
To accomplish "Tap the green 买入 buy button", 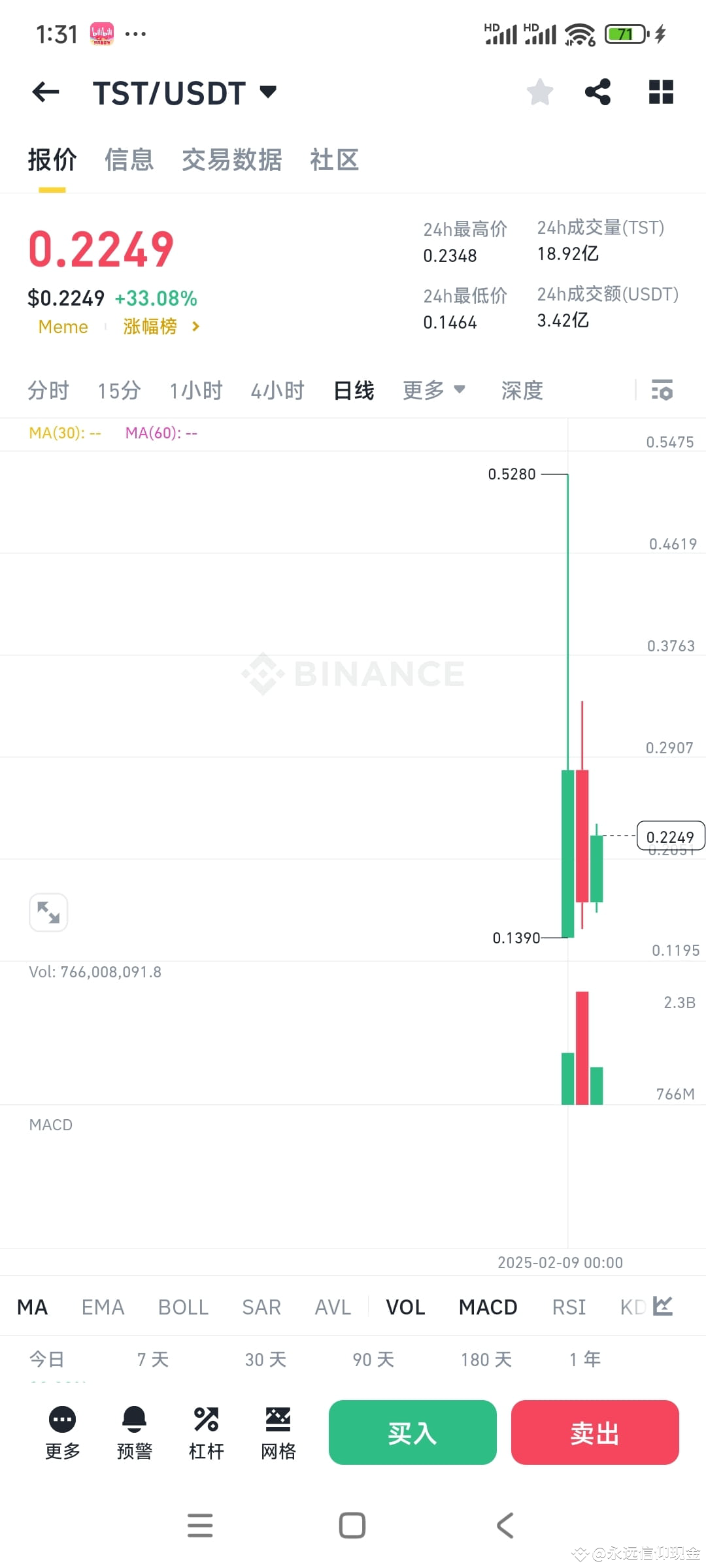I will coord(412,1433).
